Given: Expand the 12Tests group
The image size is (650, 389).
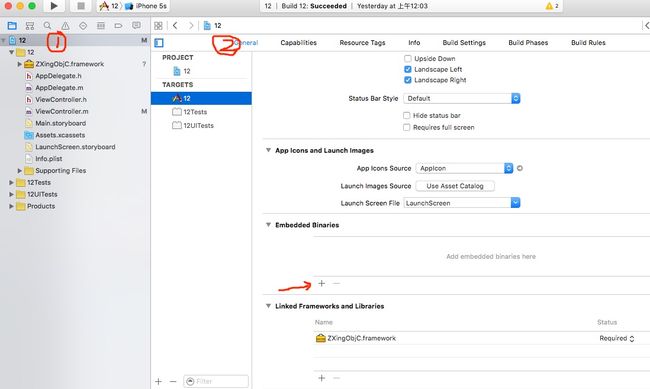Looking at the screenshot, I should (x=11, y=182).
